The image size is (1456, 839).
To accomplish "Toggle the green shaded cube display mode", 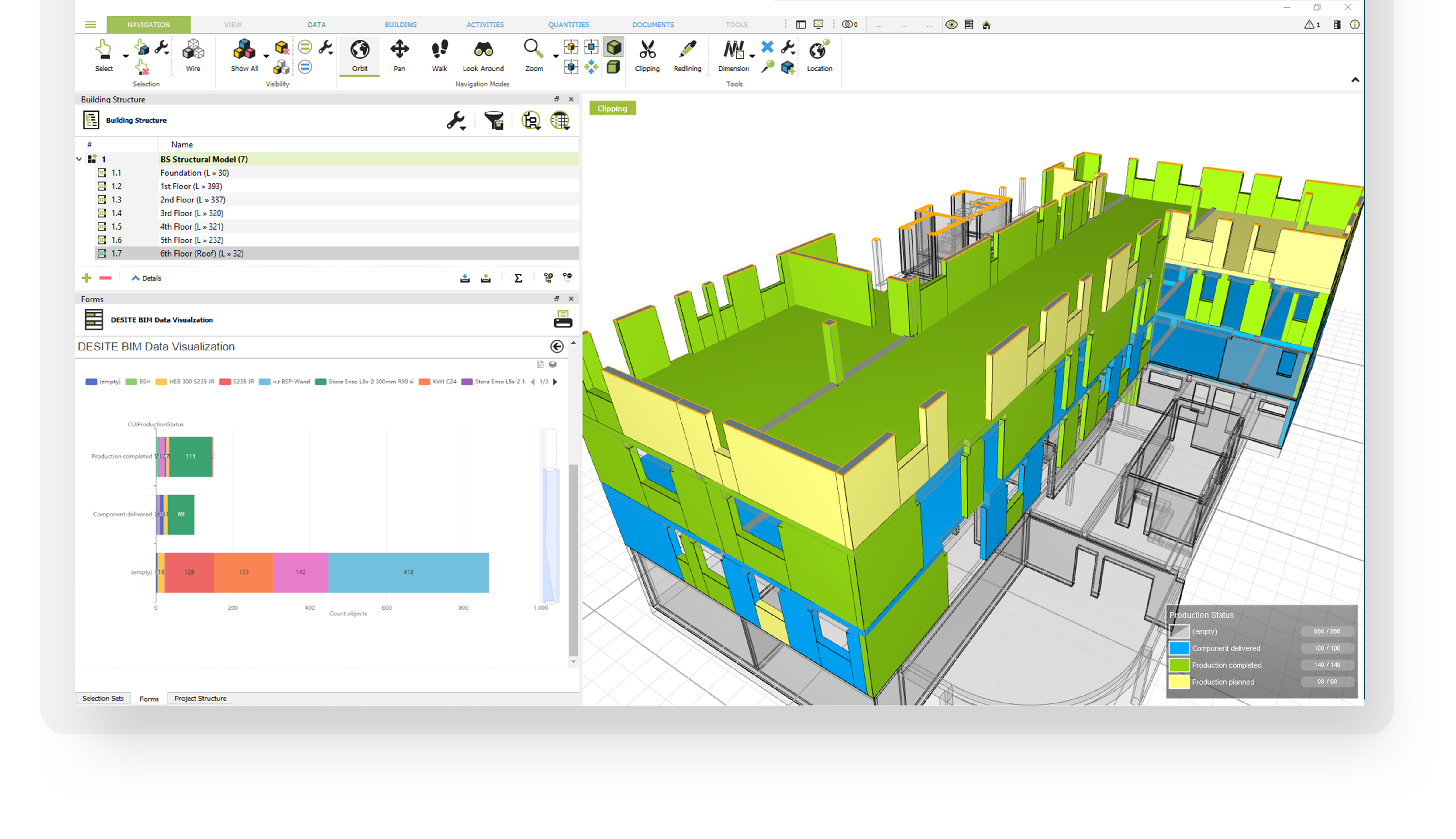I will [614, 47].
